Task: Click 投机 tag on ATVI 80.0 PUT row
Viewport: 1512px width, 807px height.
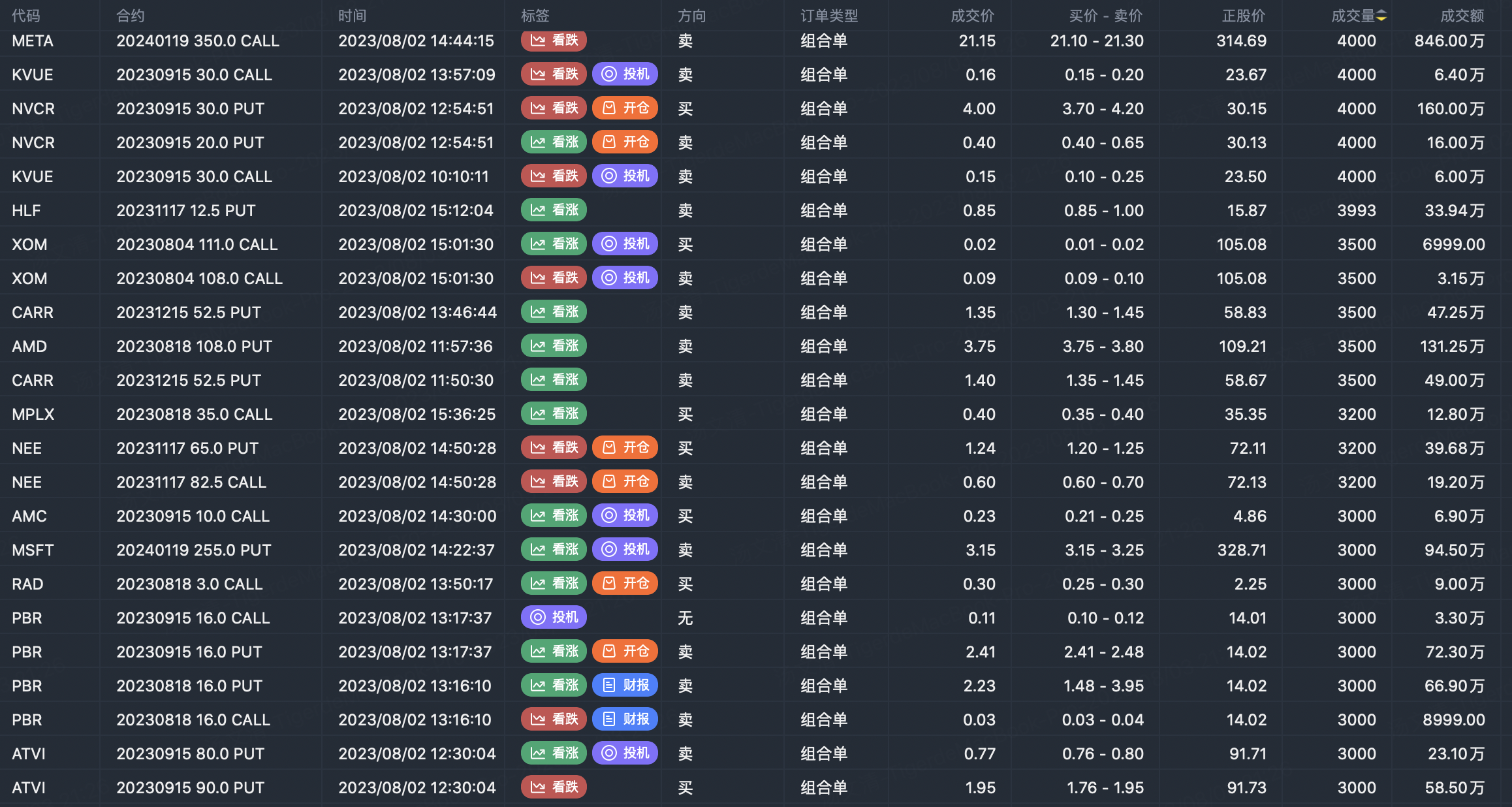Action: tap(625, 753)
